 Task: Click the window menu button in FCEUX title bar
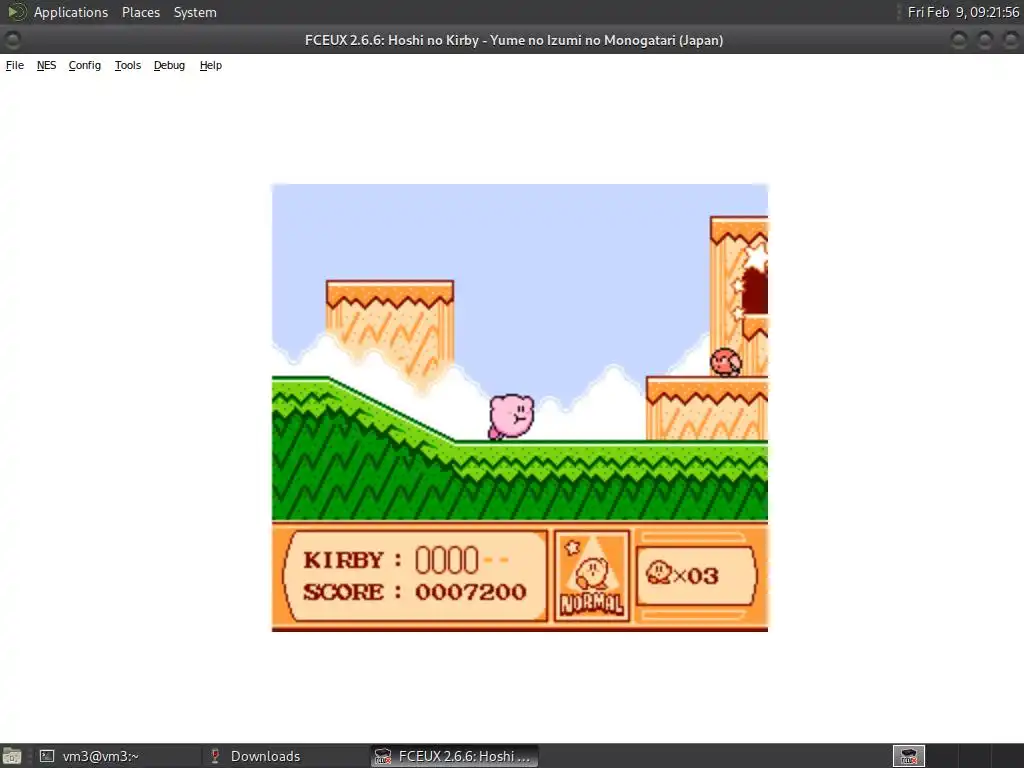pyautogui.click(x=12, y=40)
